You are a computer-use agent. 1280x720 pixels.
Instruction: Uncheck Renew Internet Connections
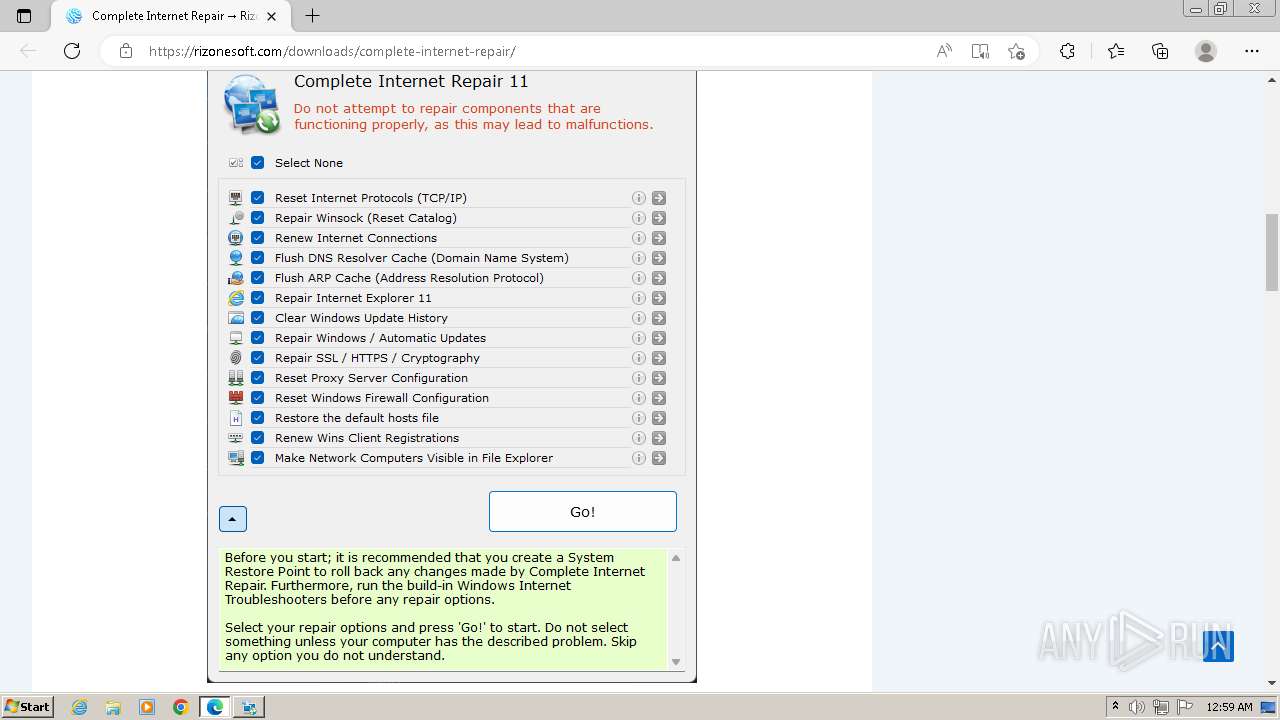(258, 238)
